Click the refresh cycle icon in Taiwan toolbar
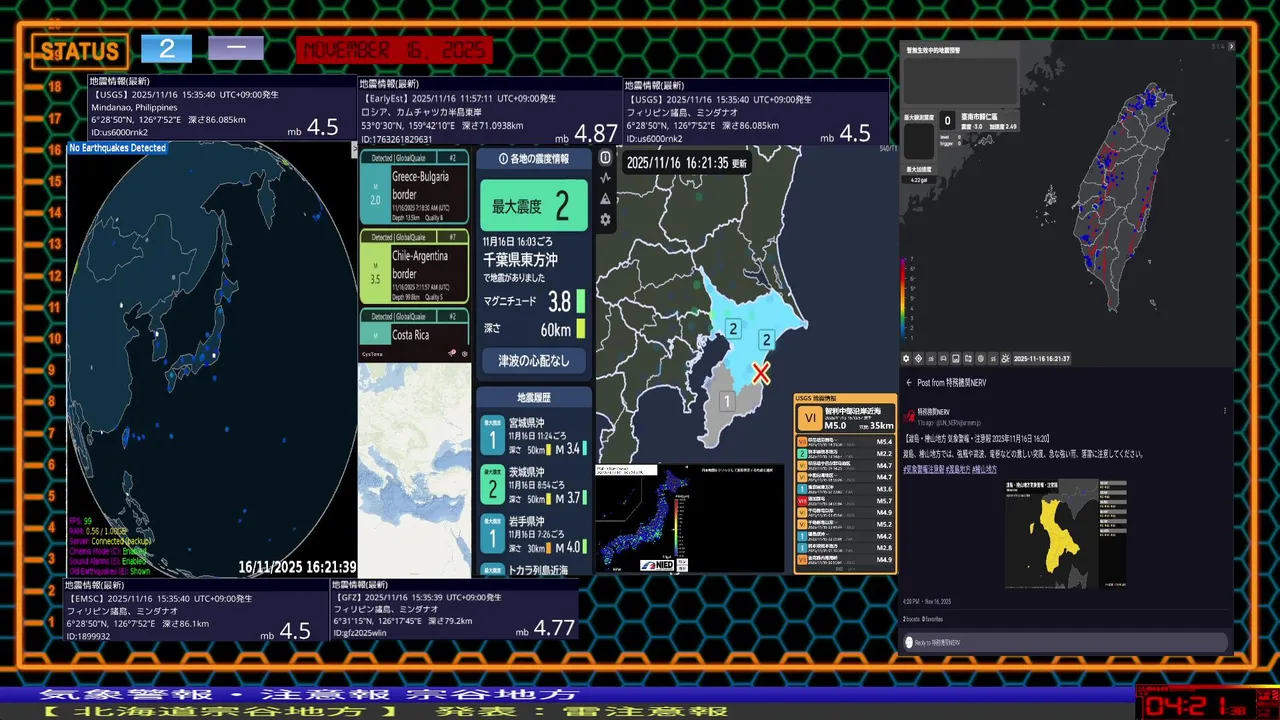The width and height of the screenshot is (1280, 720). pos(968,358)
